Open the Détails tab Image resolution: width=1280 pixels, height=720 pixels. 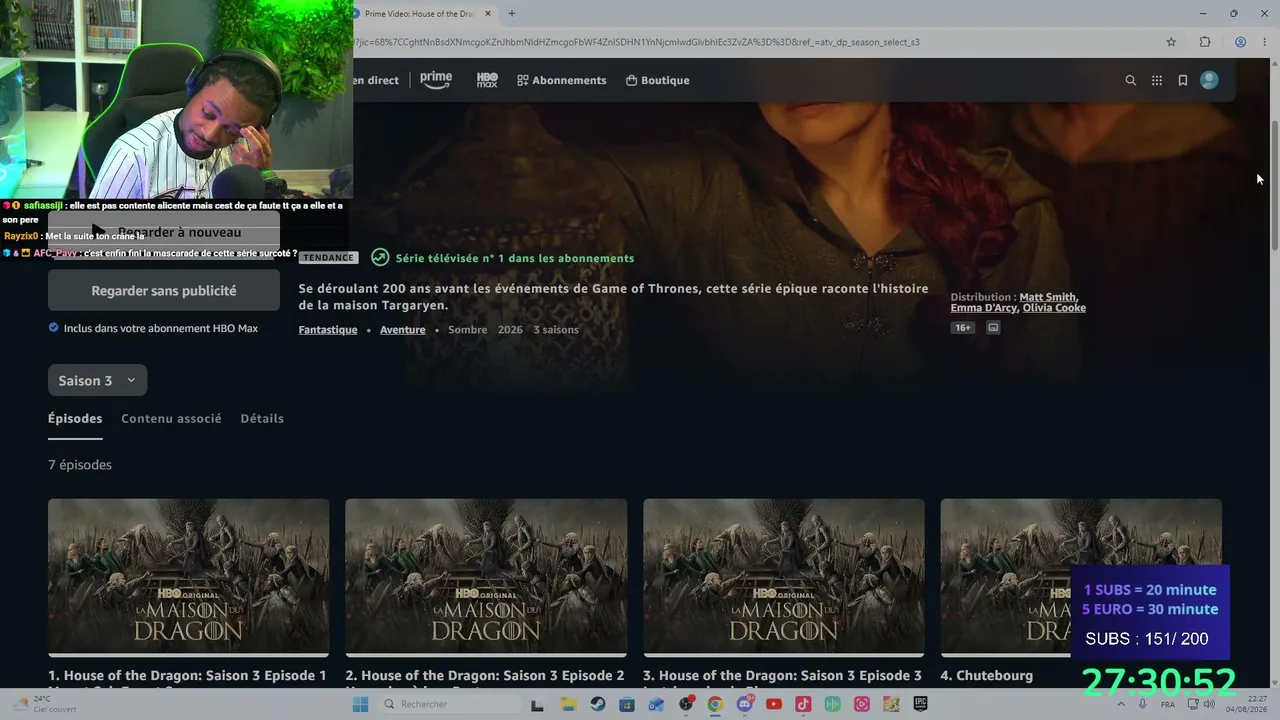click(x=262, y=418)
